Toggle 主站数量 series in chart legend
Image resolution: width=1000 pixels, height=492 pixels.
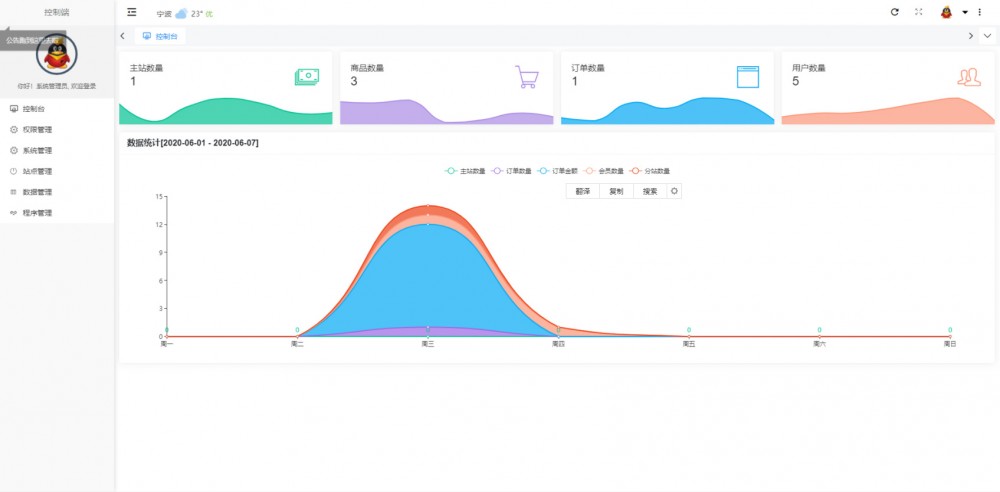(x=465, y=171)
